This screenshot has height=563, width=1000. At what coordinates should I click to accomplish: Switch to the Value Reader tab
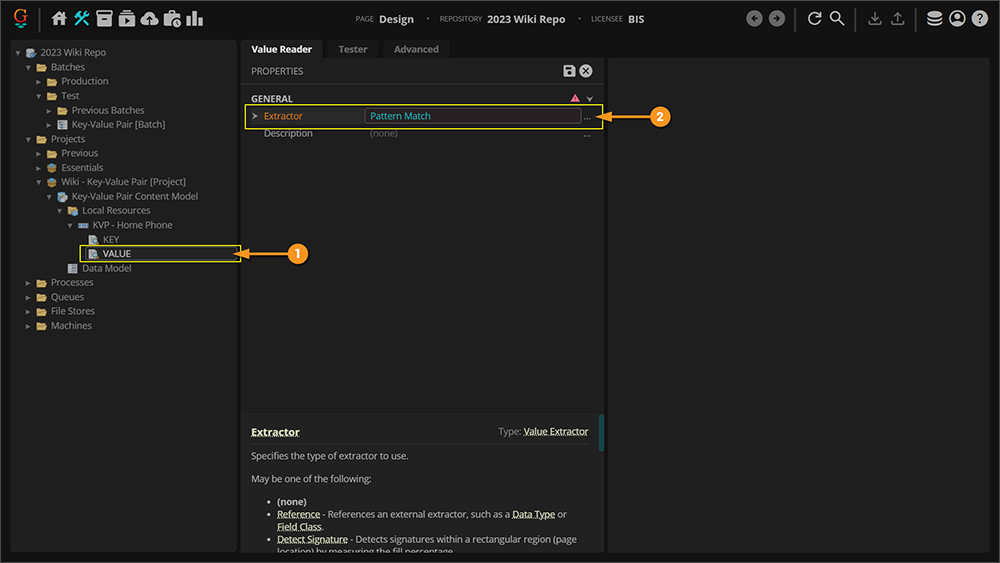(281, 49)
